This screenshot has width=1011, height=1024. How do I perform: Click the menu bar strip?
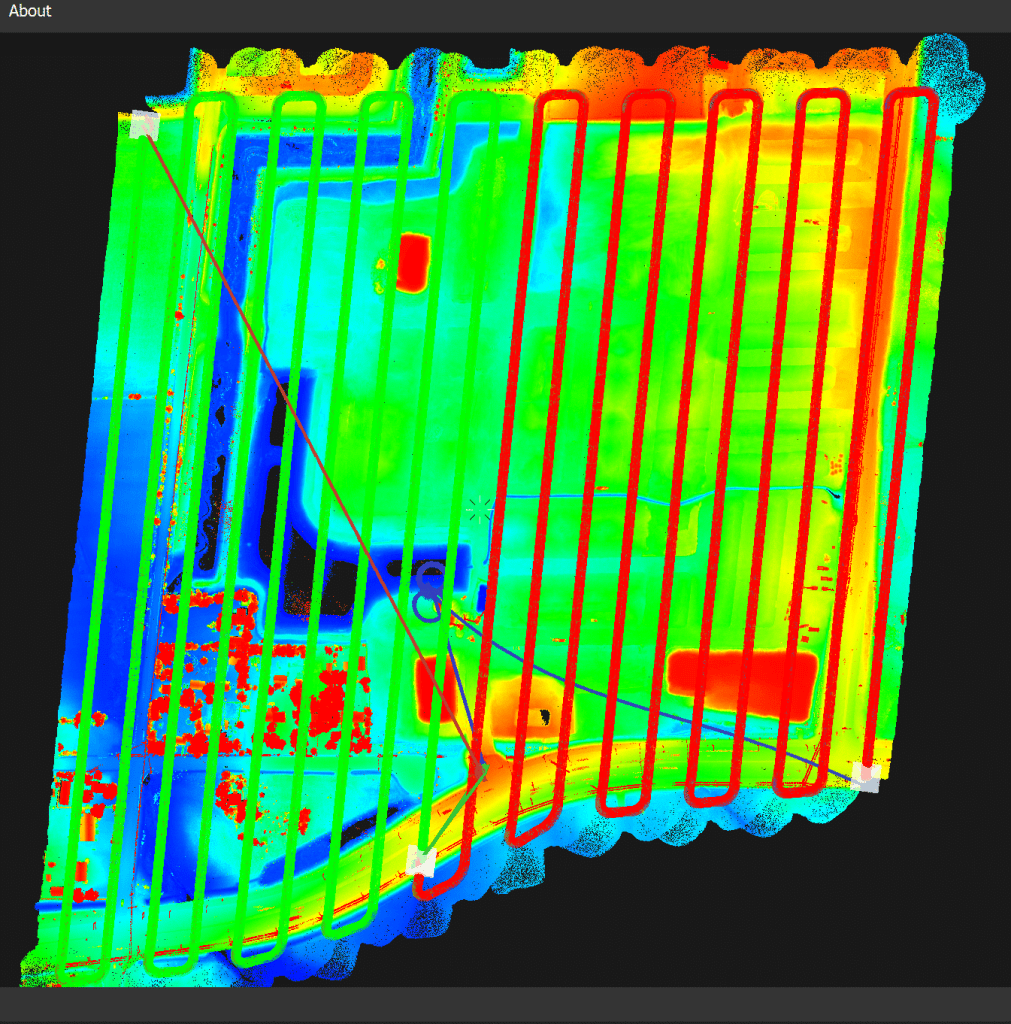[x=500, y=11]
